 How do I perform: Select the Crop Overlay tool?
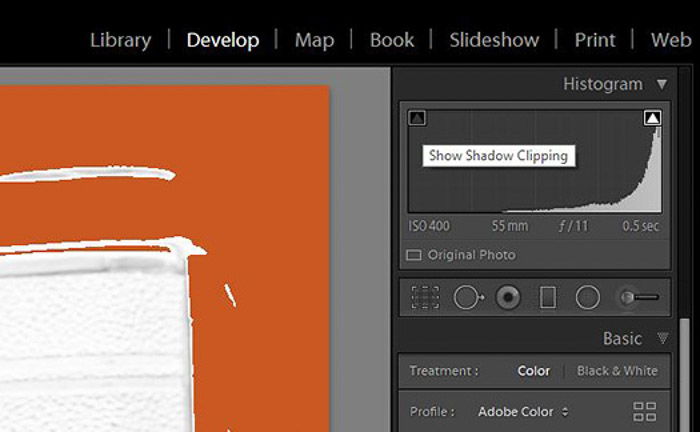point(426,297)
